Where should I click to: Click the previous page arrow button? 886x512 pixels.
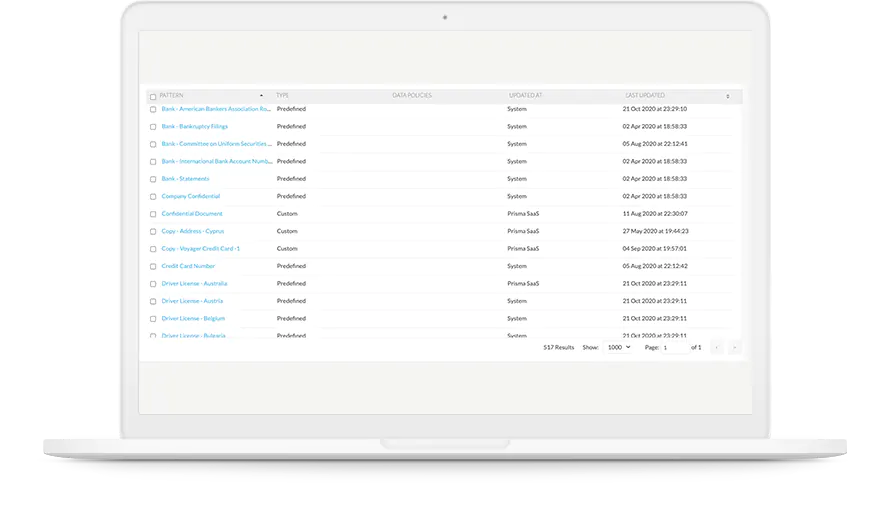pyautogui.click(x=717, y=347)
